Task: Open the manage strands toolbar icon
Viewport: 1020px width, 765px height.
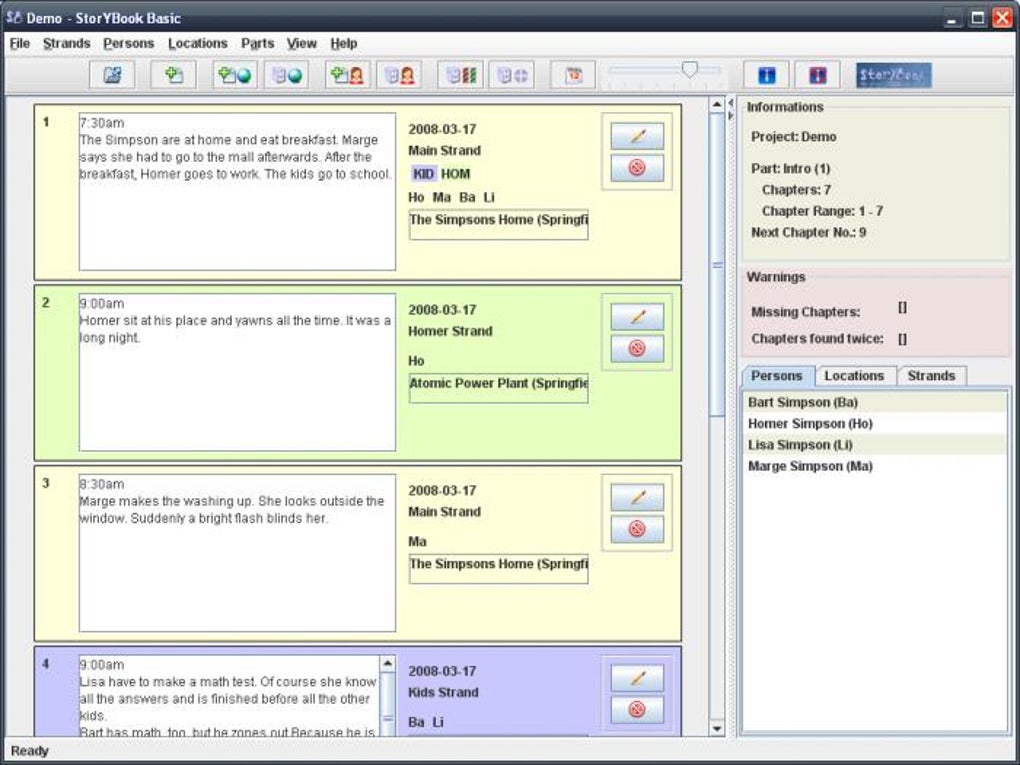Action: click(x=461, y=75)
